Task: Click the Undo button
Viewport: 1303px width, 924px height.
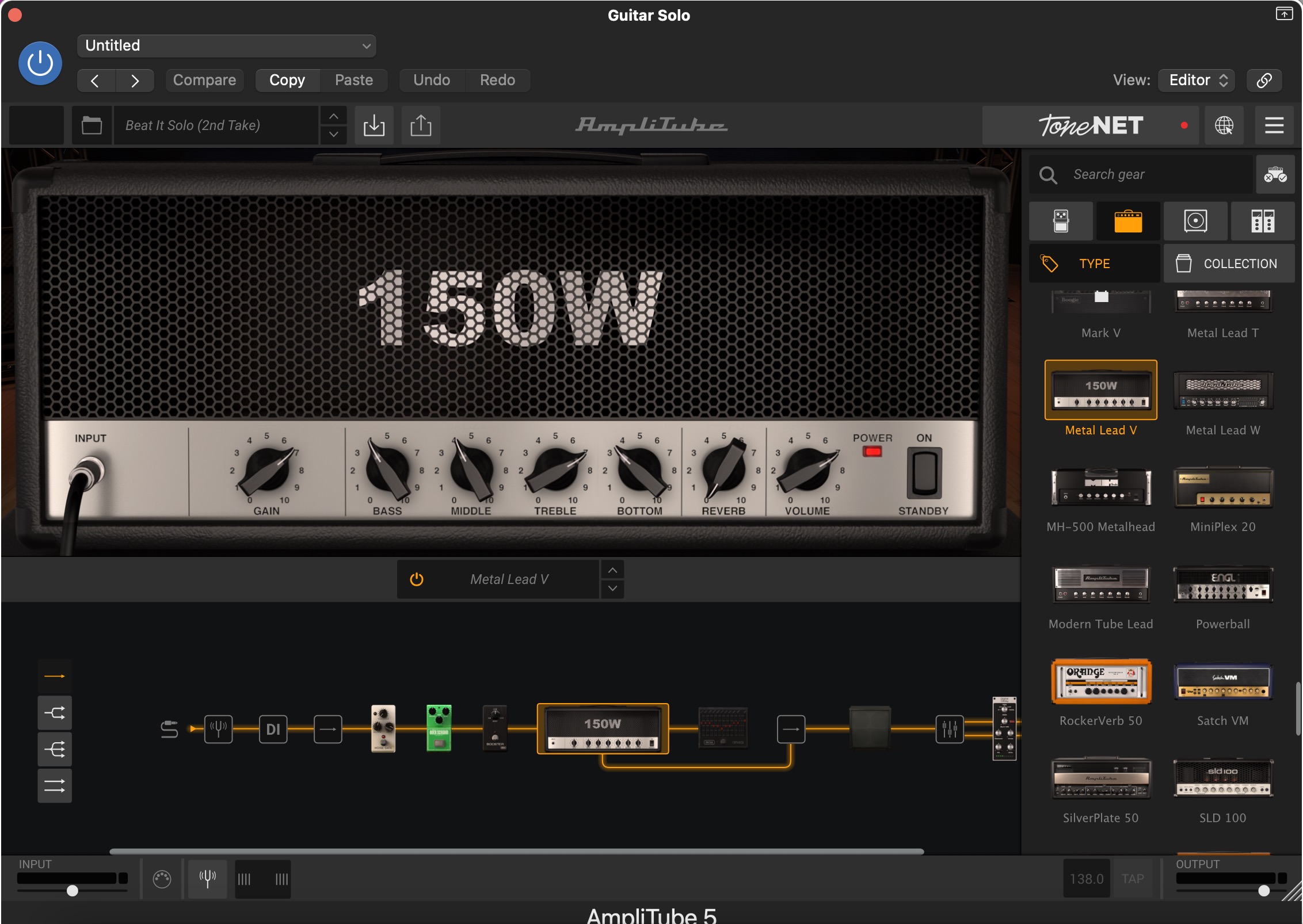Action: tap(432, 81)
